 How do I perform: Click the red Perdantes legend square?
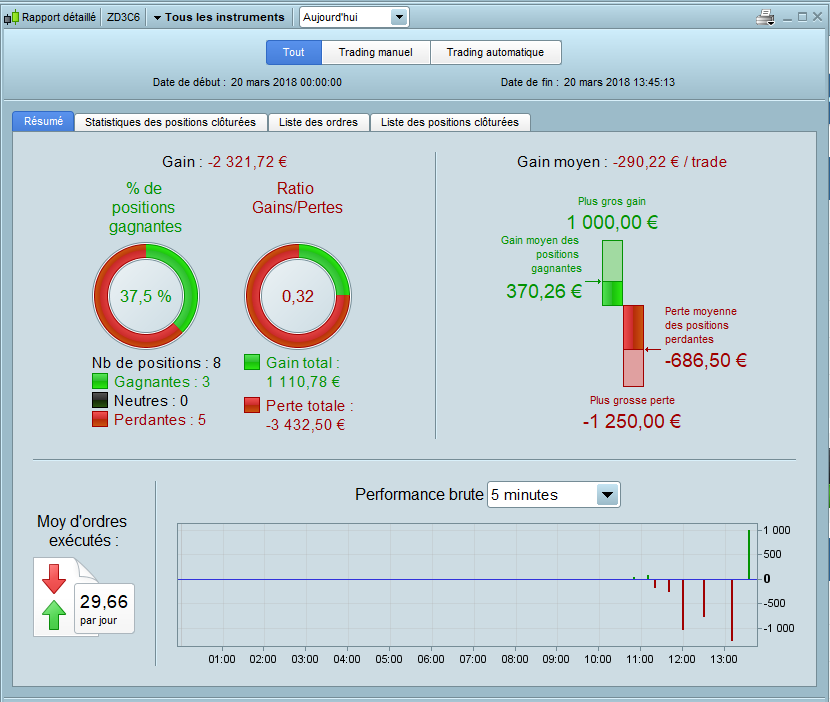click(x=100, y=420)
